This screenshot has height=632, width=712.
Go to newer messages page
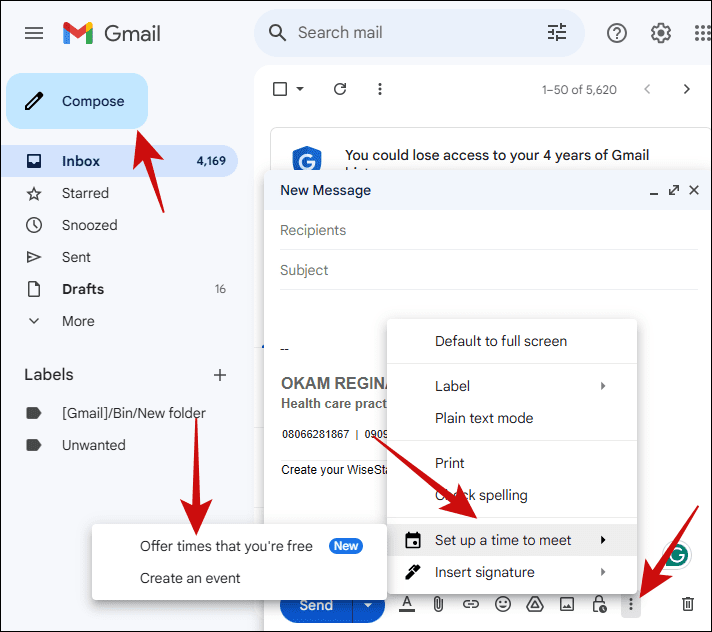(x=647, y=89)
